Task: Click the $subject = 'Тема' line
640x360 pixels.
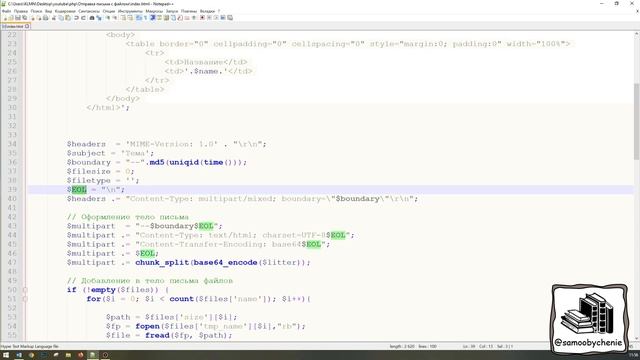Action: coord(111,153)
